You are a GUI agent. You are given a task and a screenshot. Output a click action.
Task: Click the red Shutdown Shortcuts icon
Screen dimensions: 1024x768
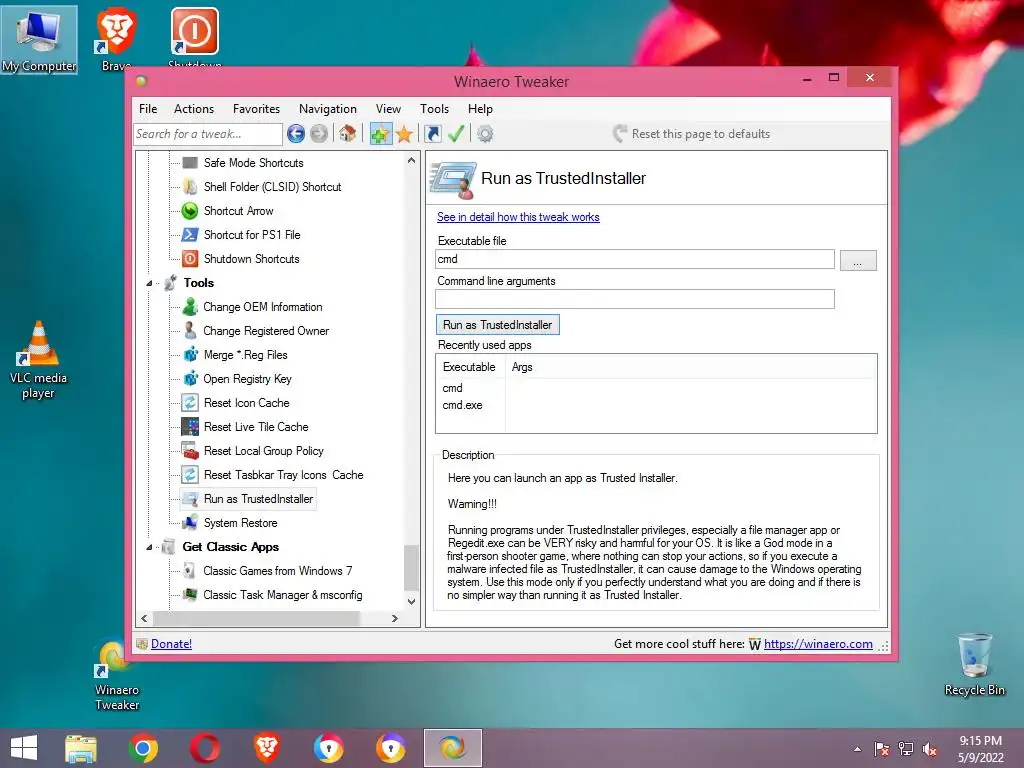click(190, 259)
